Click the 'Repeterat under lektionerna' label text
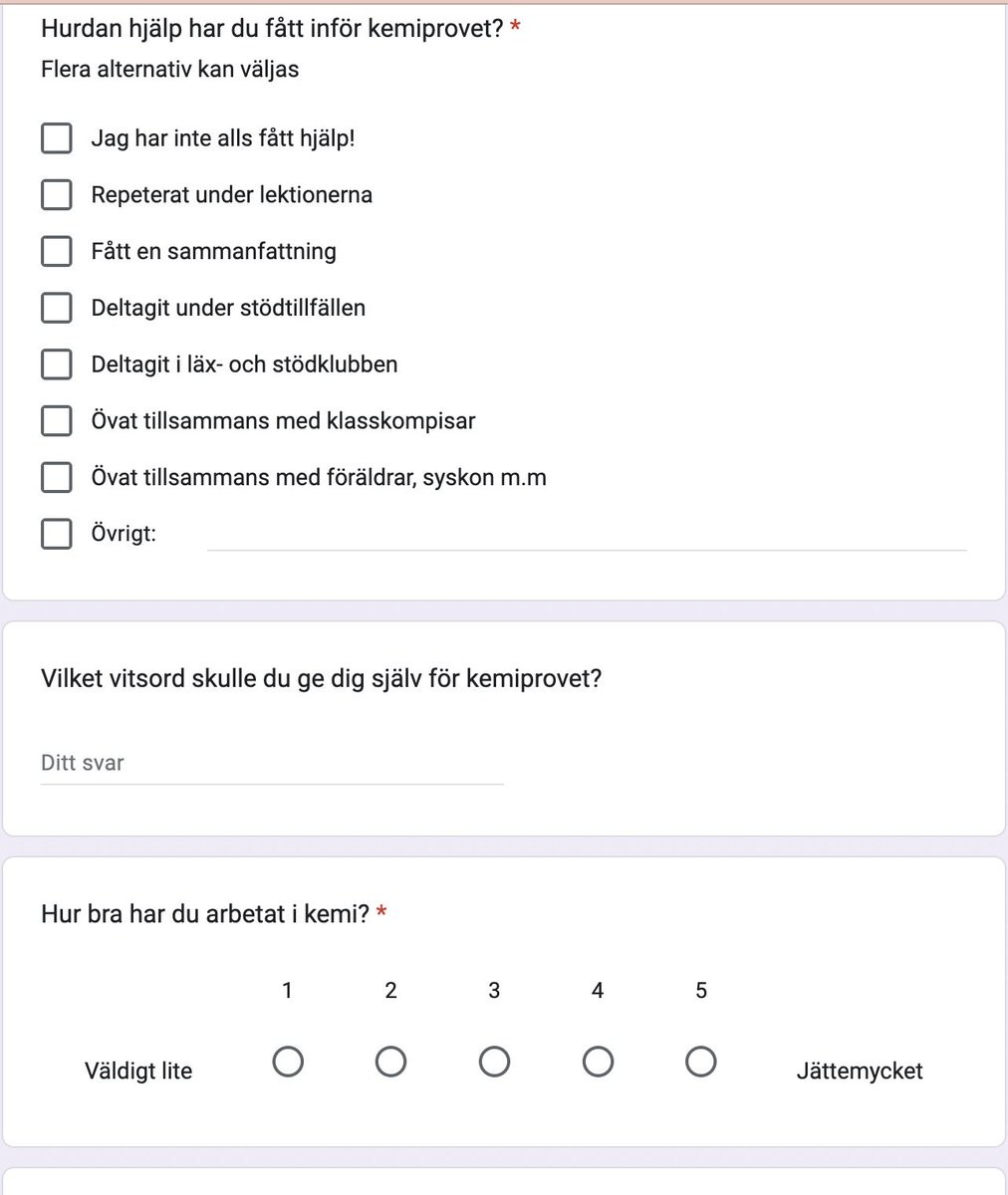Image resolution: width=1008 pixels, height=1195 pixels. [232, 195]
